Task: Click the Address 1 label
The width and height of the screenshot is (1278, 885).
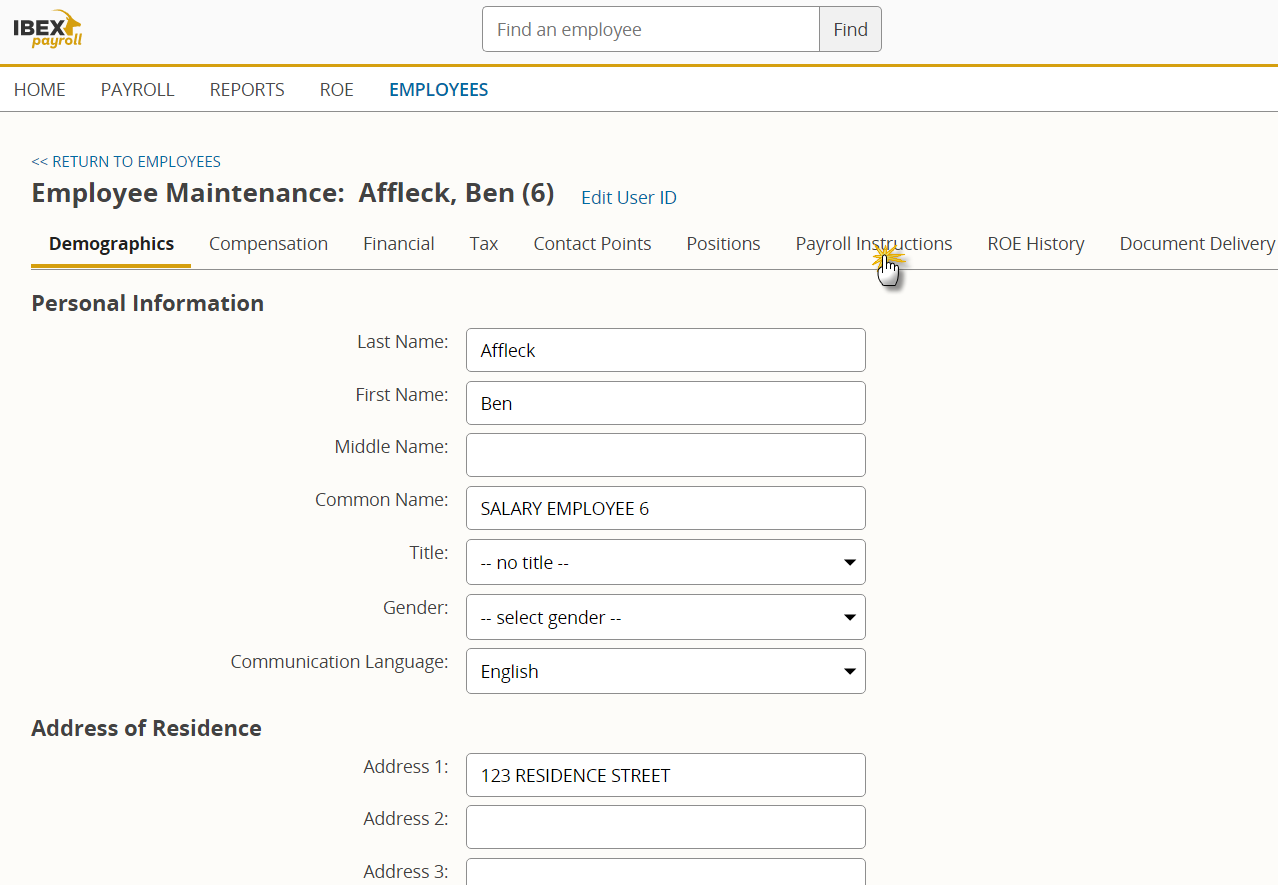Action: coord(406,767)
